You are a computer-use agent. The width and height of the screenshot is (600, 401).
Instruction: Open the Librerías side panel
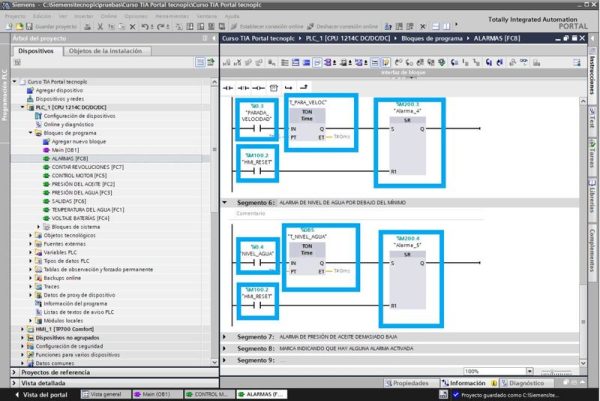[592, 200]
